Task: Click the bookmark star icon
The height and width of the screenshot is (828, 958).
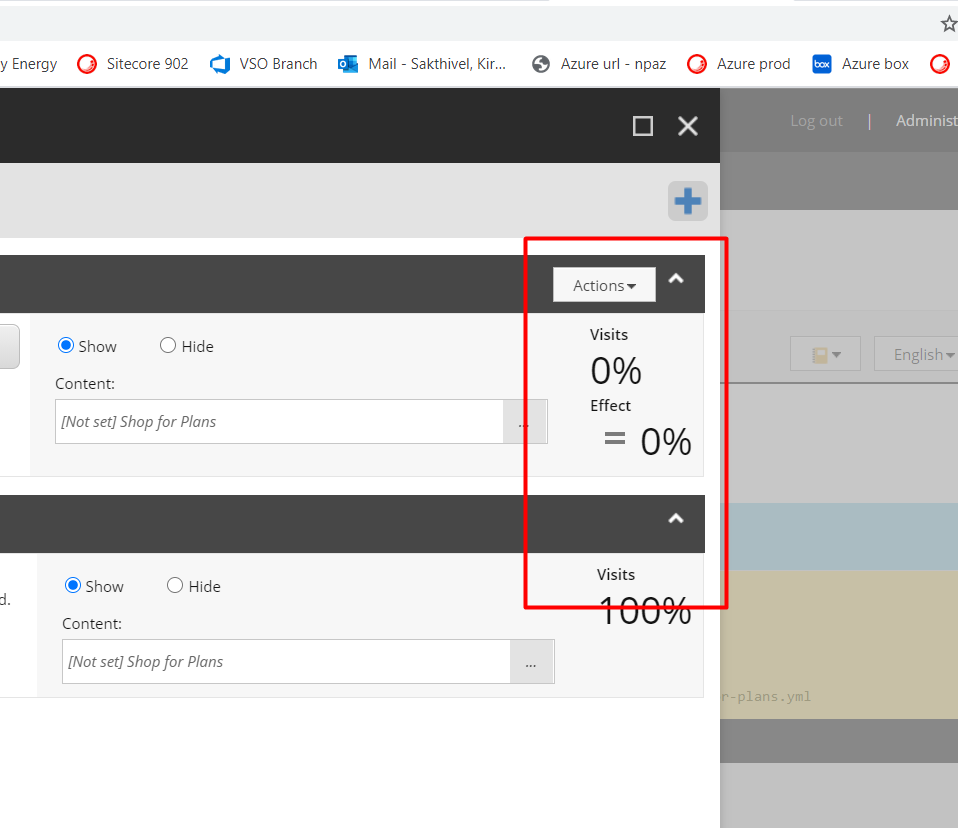Action: (x=949, y=24)
